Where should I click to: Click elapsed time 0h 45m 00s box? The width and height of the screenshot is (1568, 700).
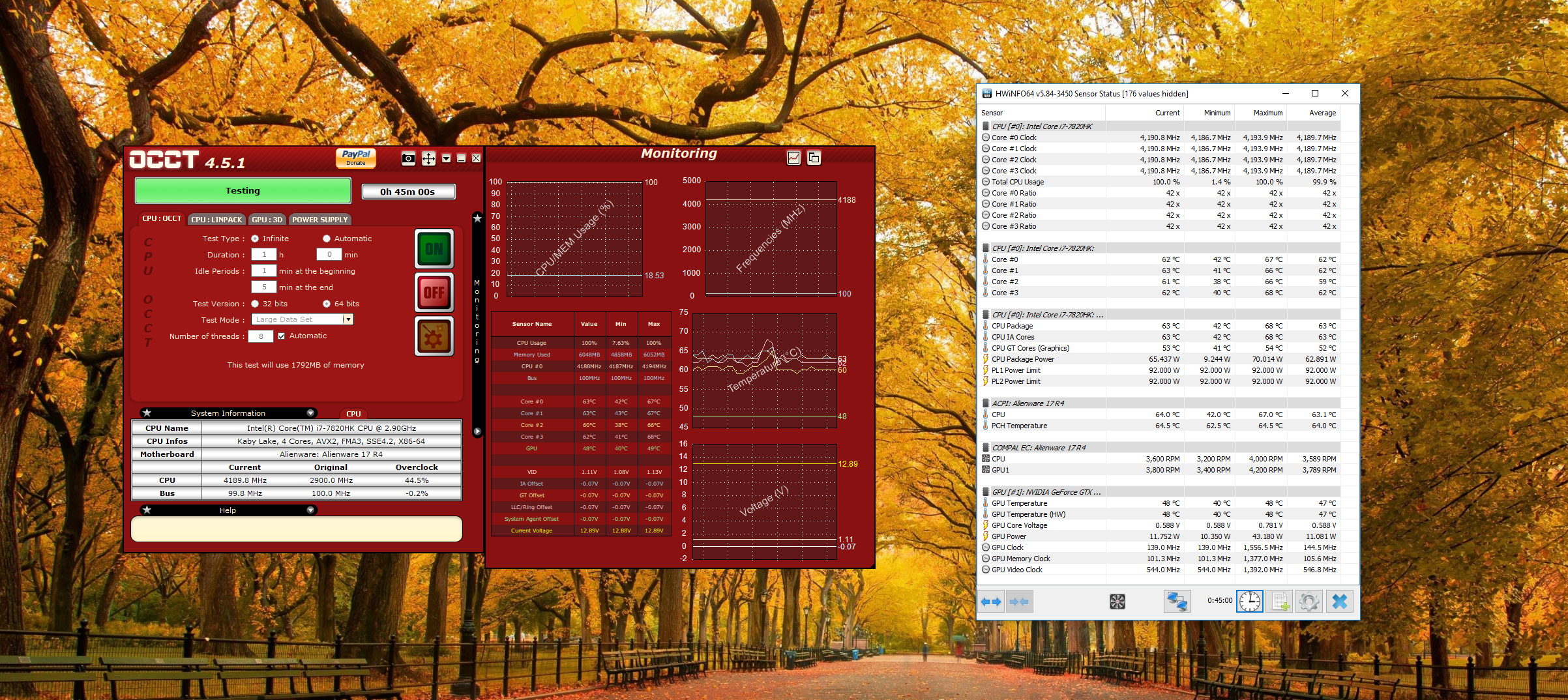[407, 192]
